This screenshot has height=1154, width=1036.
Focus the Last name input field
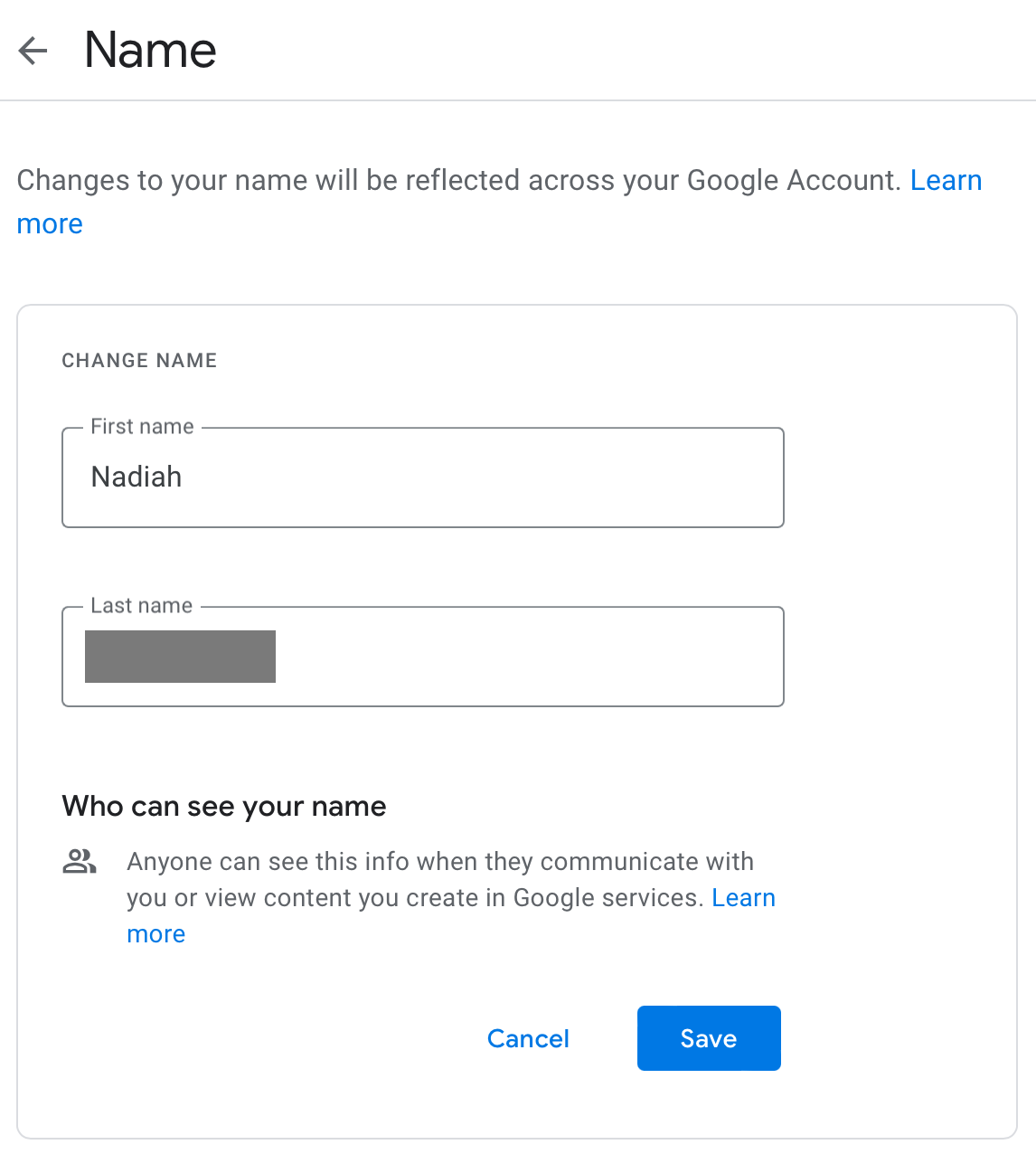[524, 657]
